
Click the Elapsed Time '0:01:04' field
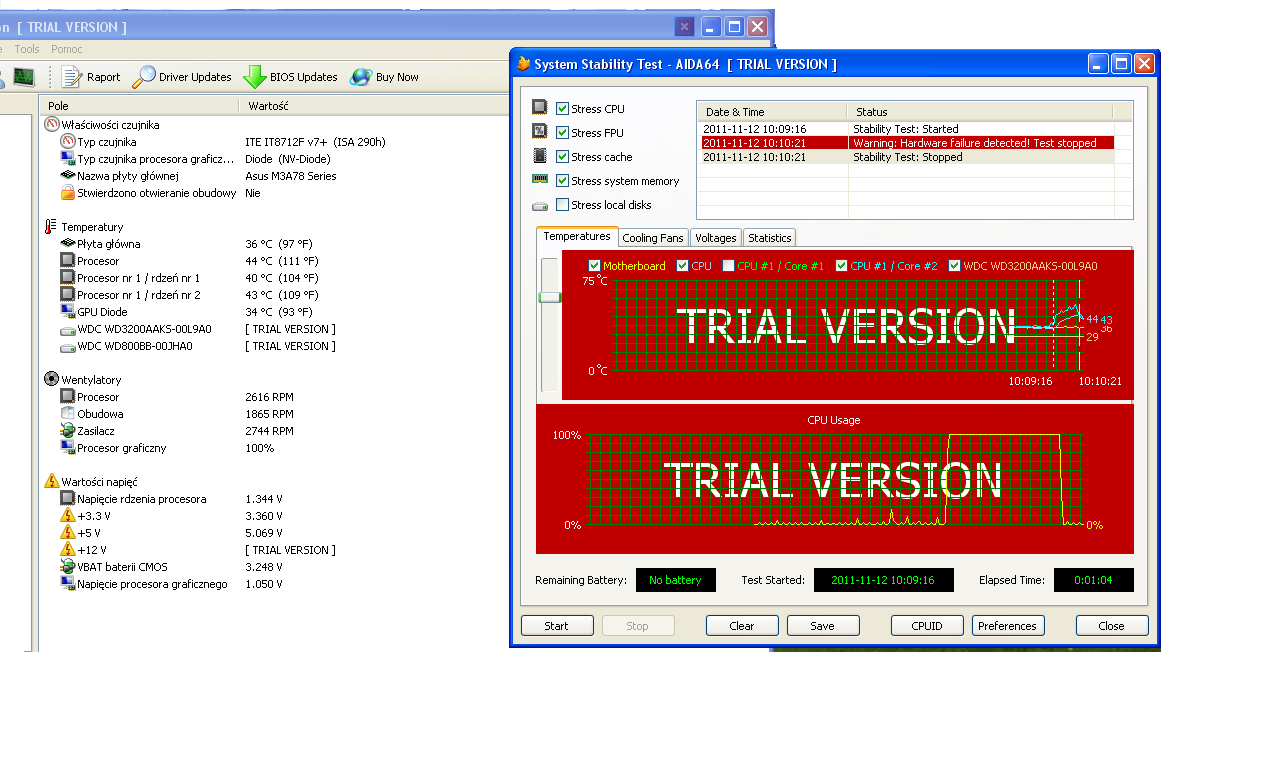1094,580
